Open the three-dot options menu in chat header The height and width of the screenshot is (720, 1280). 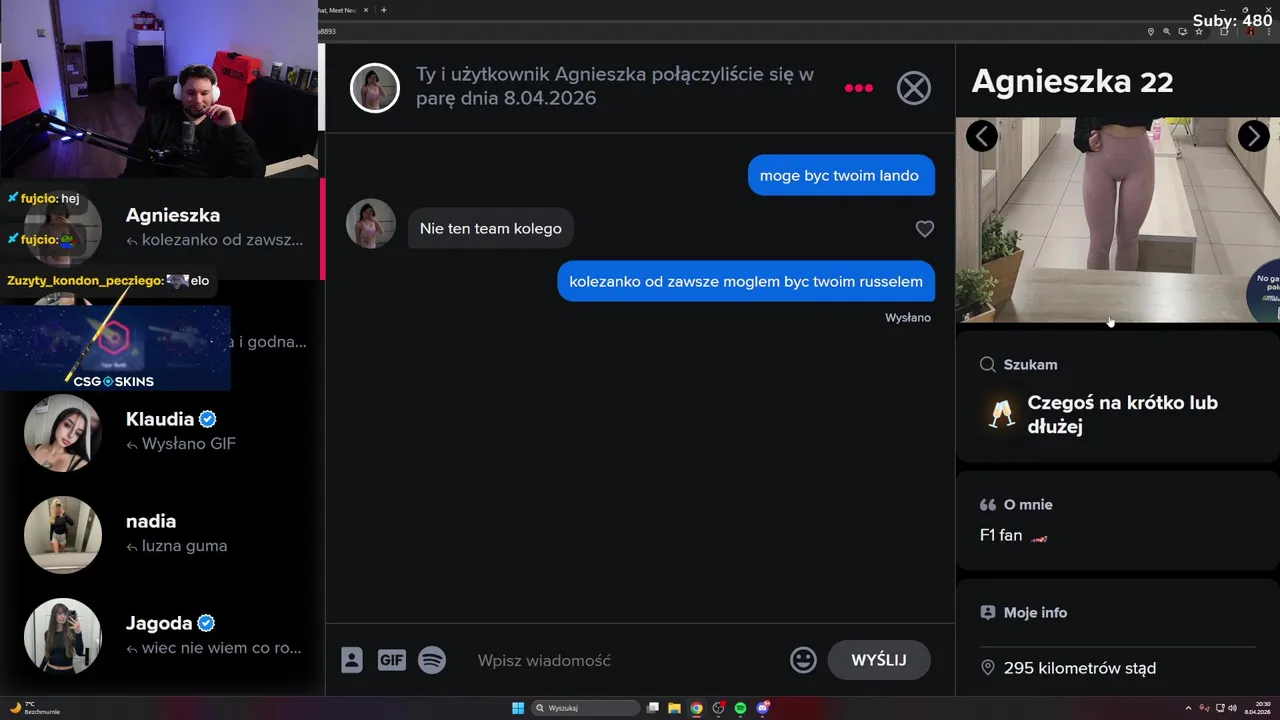[859, 88]
